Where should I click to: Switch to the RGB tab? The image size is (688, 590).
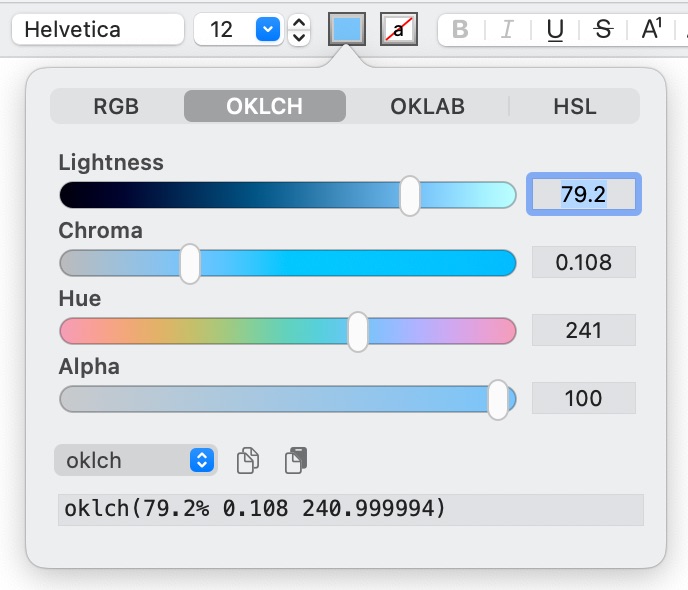116,106
